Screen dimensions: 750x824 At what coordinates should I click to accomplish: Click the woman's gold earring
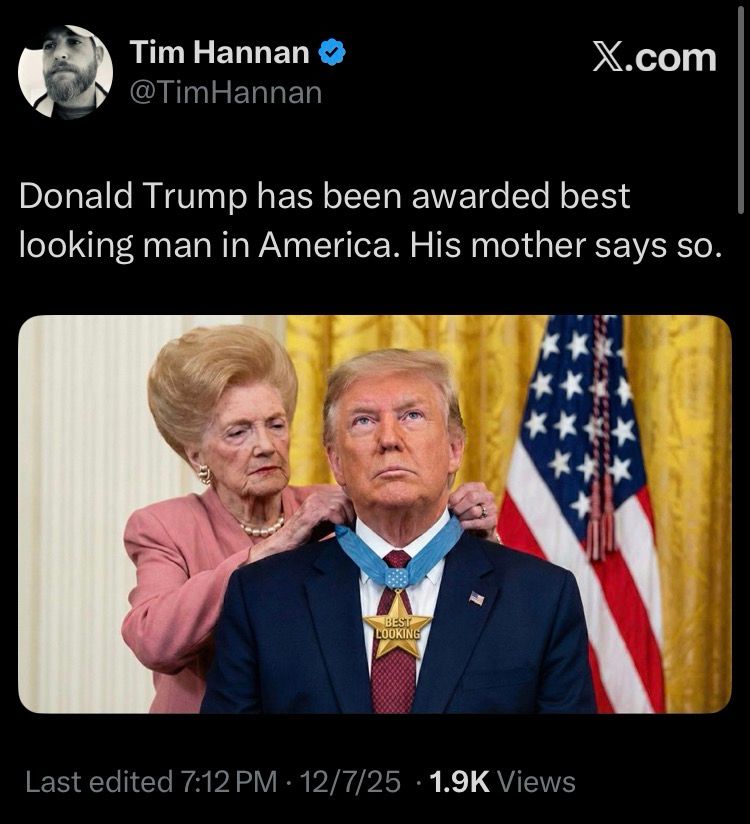[204, 475]
